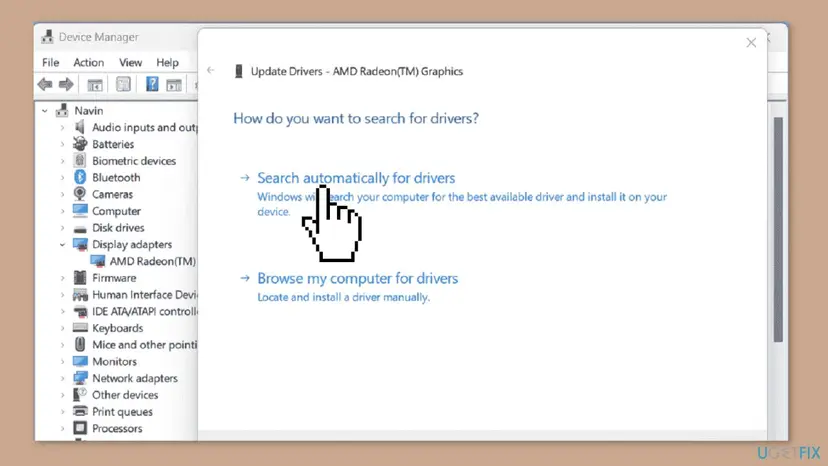Expand the Batteries node

point(62,144)
